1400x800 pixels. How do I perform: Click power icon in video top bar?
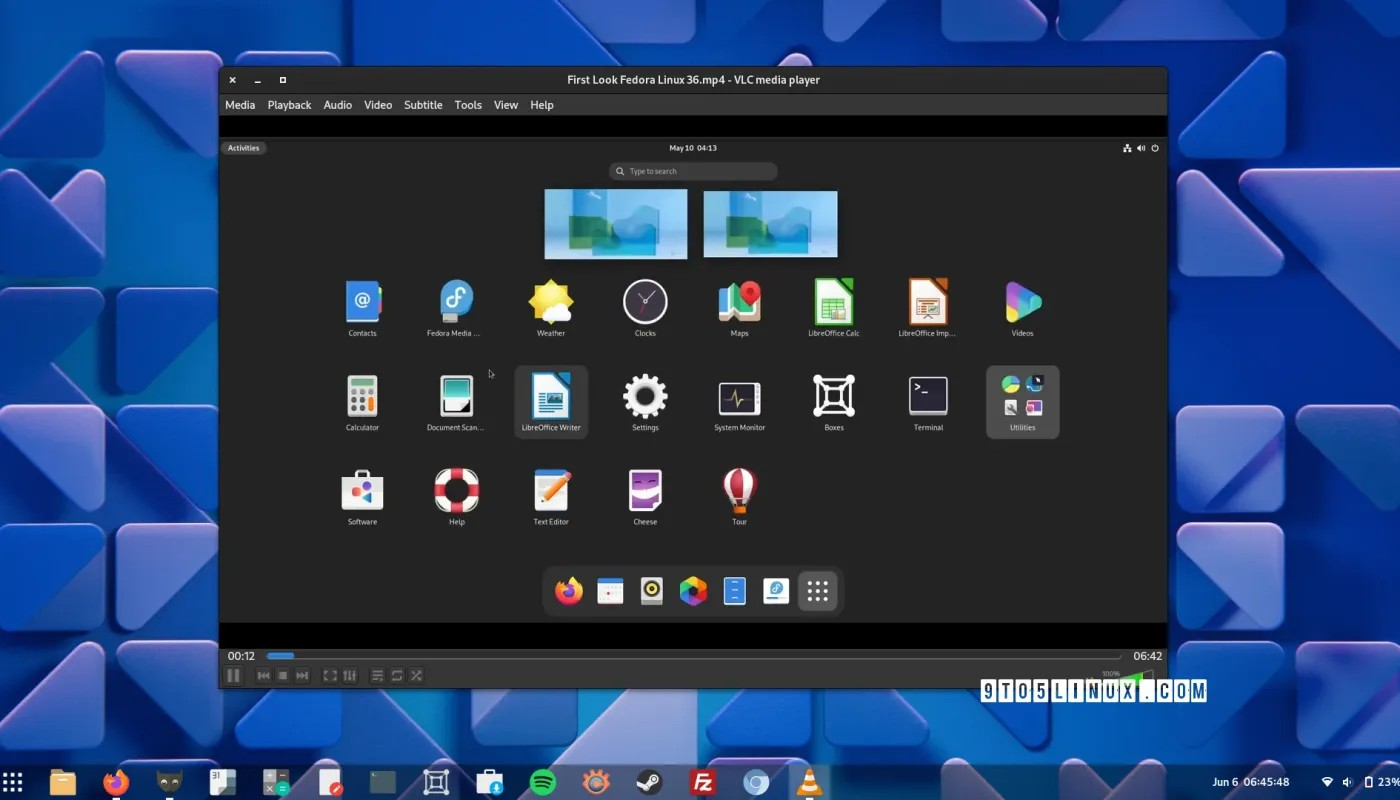(1155, 148)
